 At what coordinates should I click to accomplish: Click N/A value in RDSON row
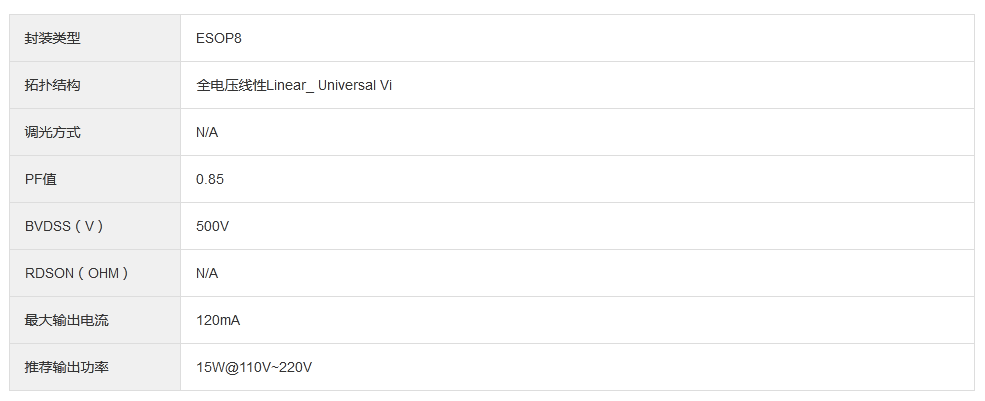tap(207, 274)
